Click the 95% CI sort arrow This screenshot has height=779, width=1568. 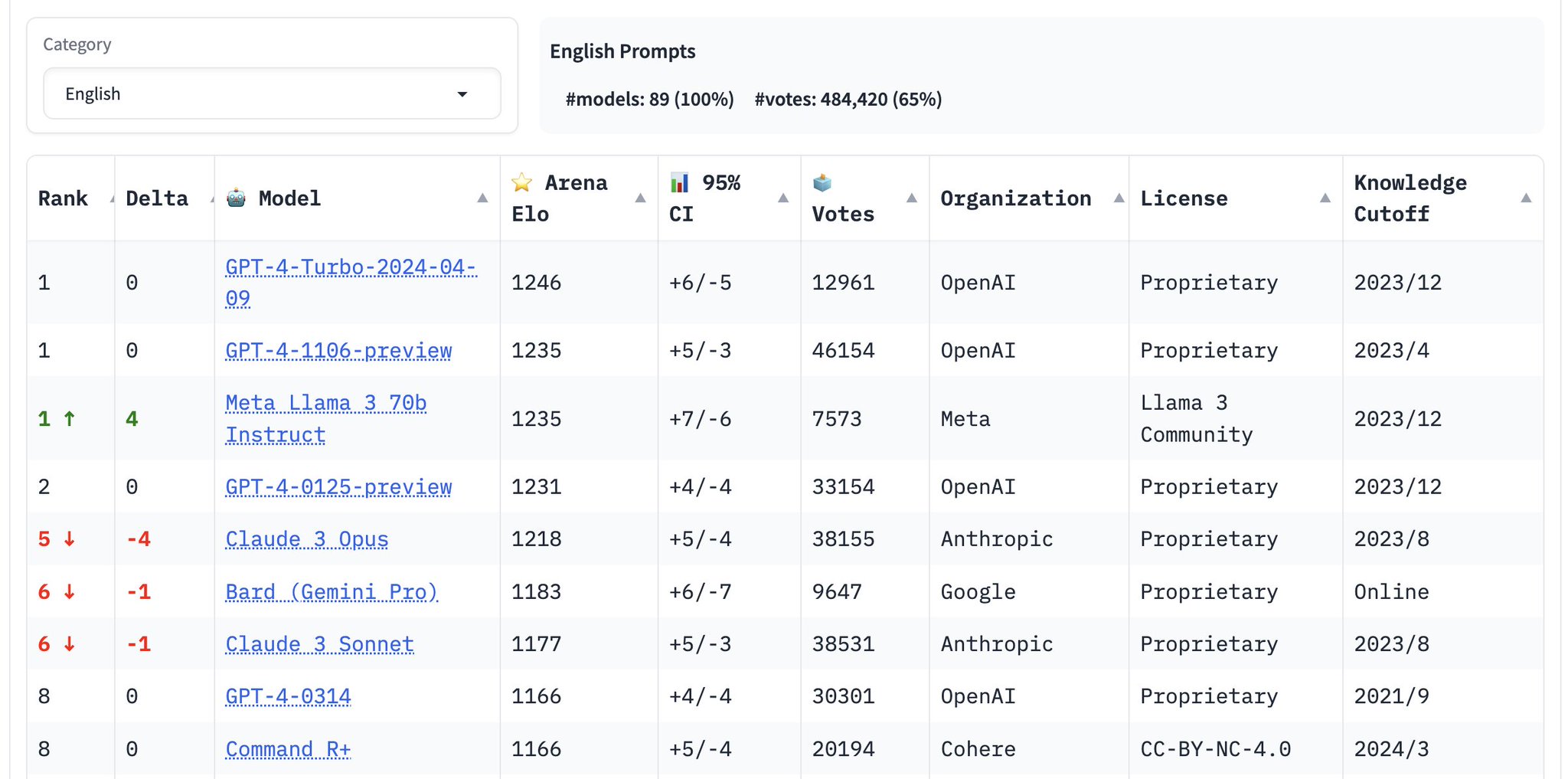783,198
